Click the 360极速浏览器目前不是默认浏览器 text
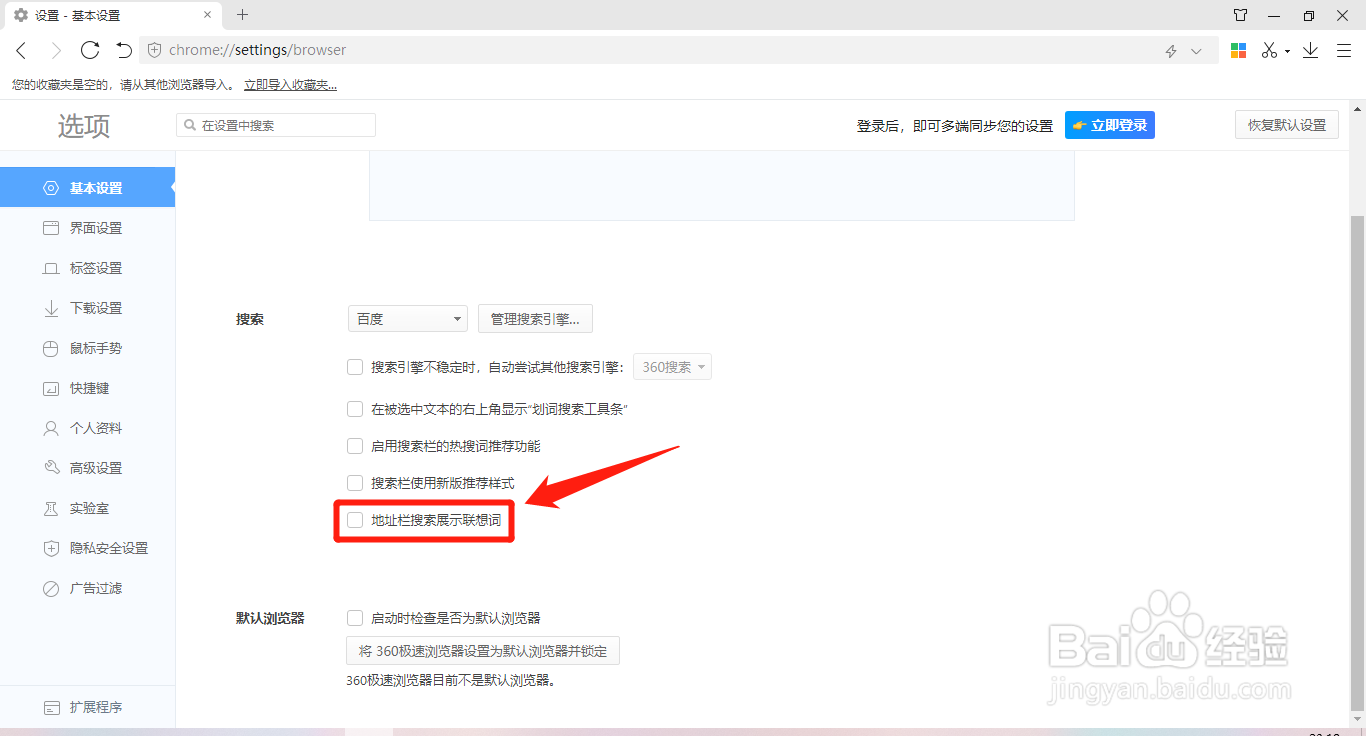The height and width of the screenshot is (736, 1366). tap(451, 680)
